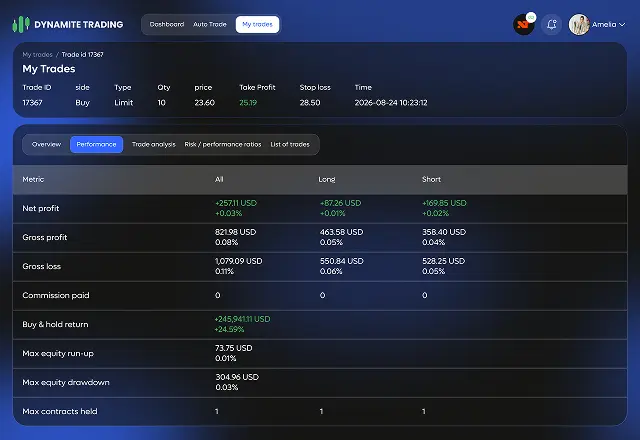Click Amelia's profile avatar
The image size is (640, 440).
pos(579,25)
